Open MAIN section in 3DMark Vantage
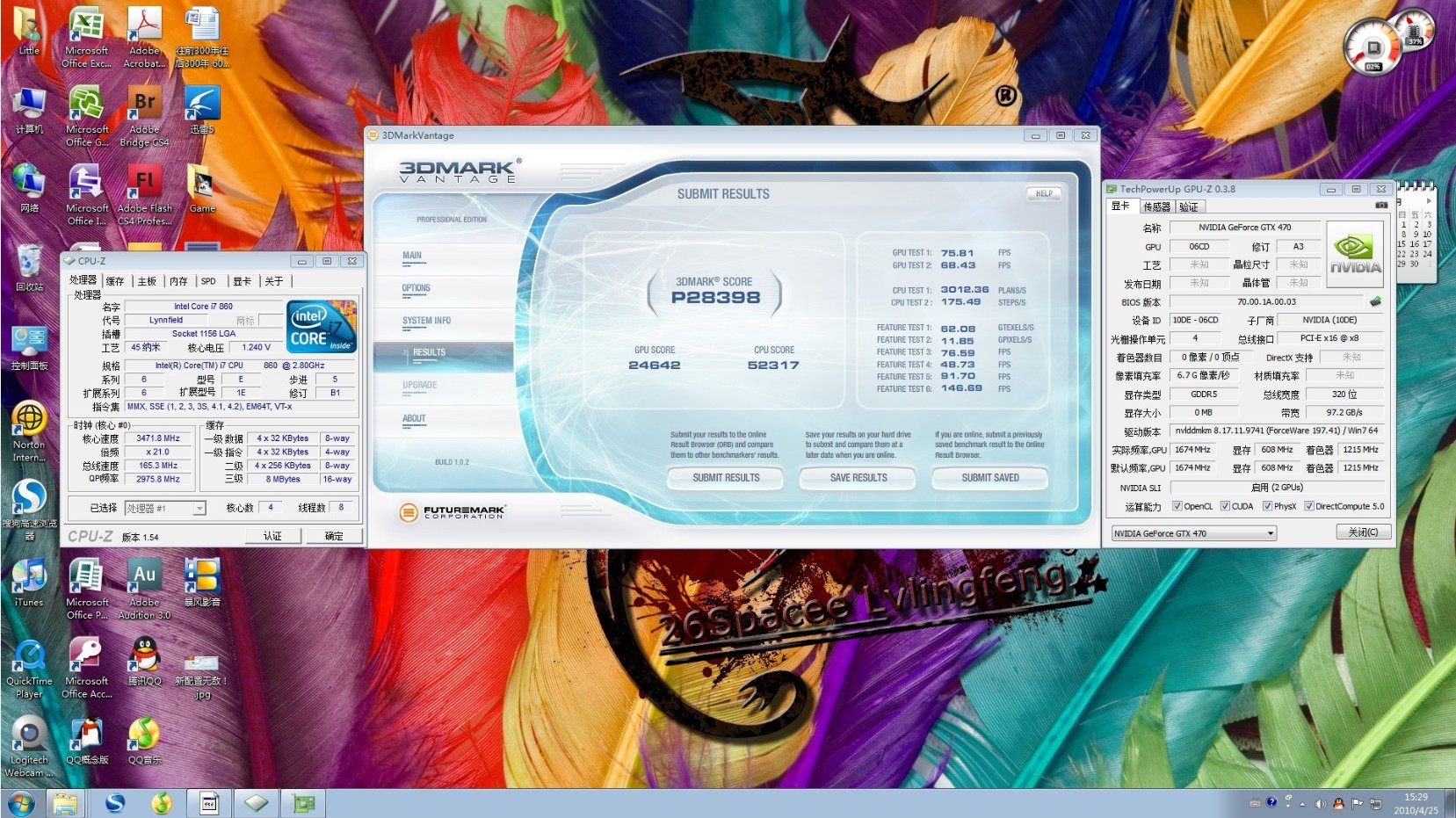1456x818 pixels. pos(412,256)
